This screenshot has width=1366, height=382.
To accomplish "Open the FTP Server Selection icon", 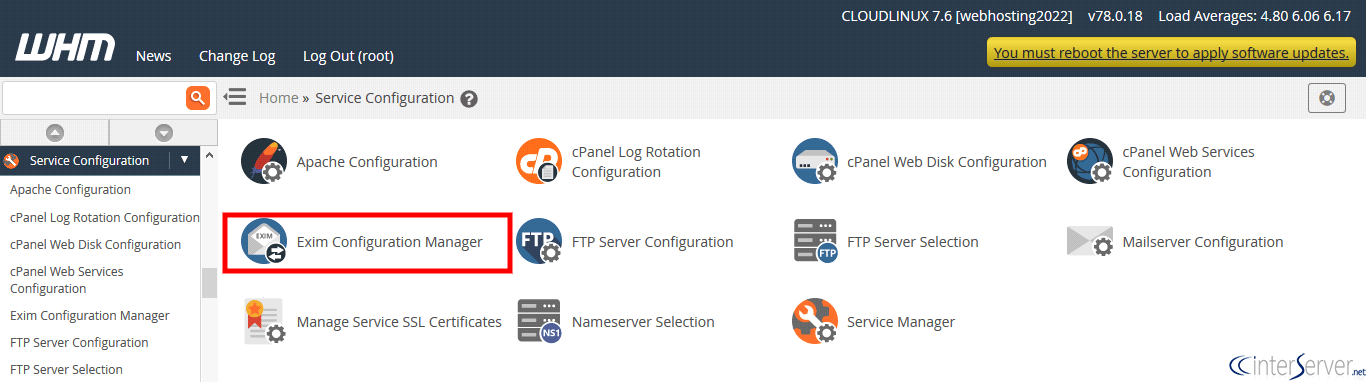I will [814, 242].
